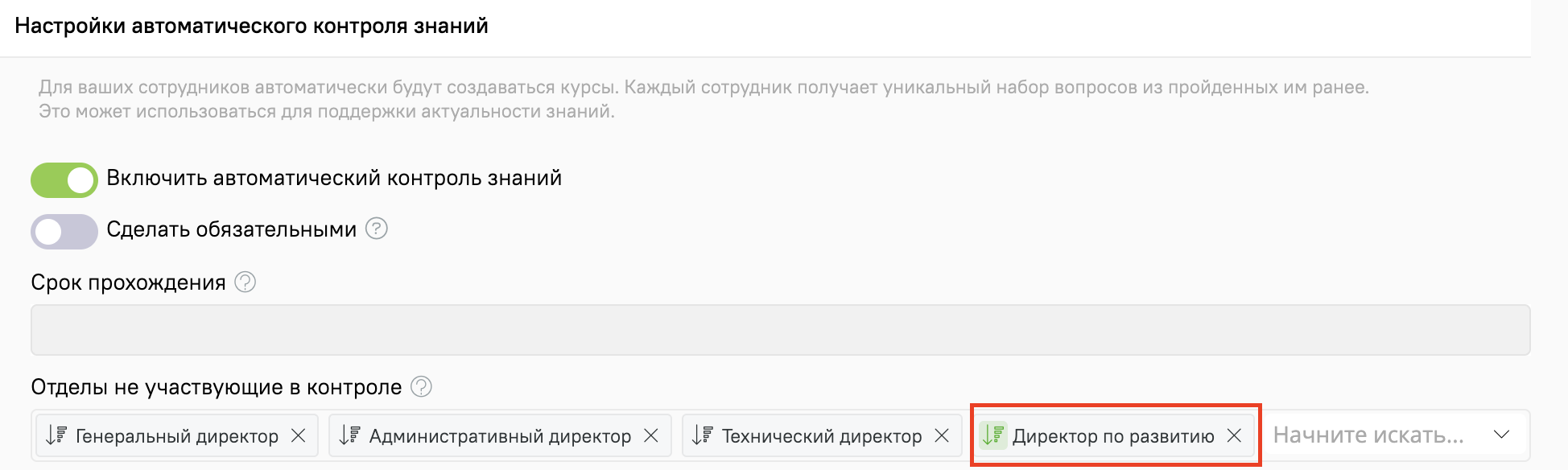Expand the departments dropdown chevron

[1502, 433]
